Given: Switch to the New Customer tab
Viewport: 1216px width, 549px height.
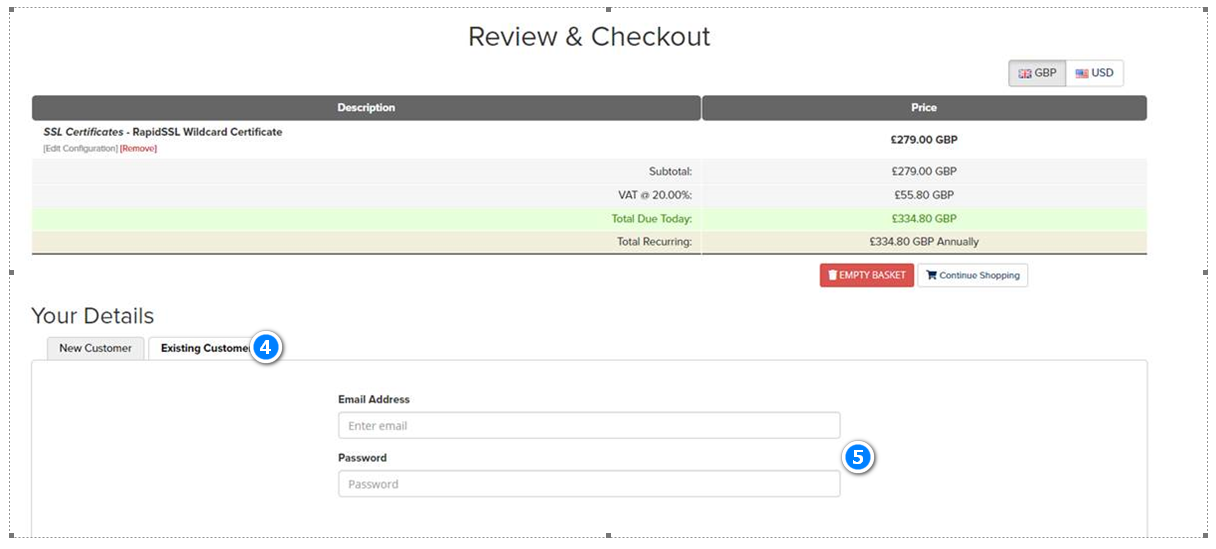Looking at the screenshot, I should pos(95,348).
